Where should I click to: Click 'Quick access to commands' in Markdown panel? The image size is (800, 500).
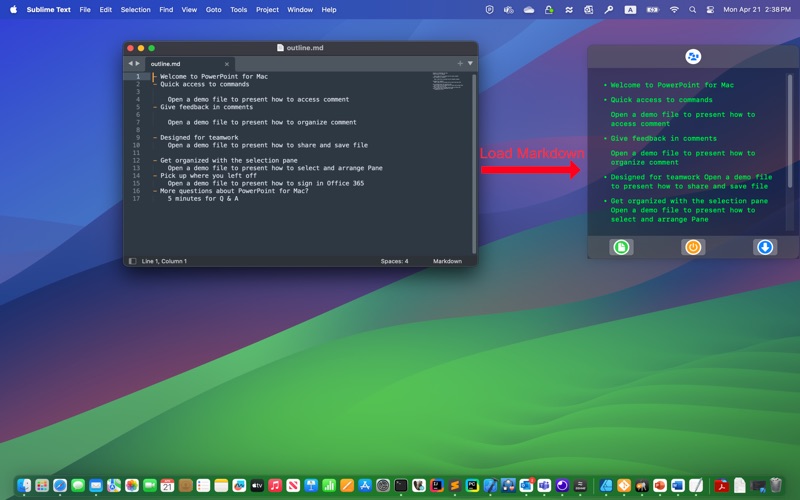661,100
